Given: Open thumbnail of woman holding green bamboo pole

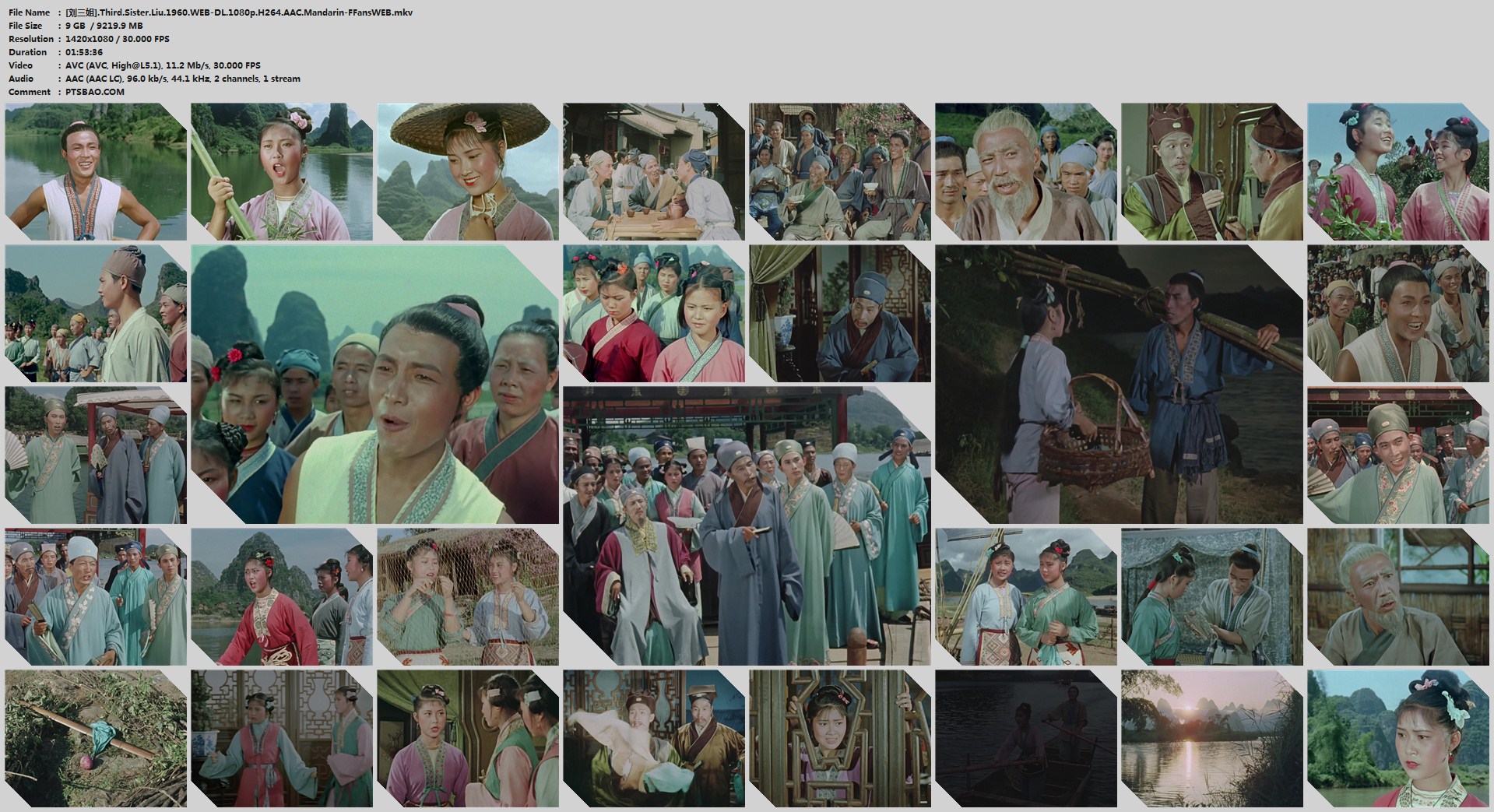Looking at the screenshot, I should tap(282, 172).
